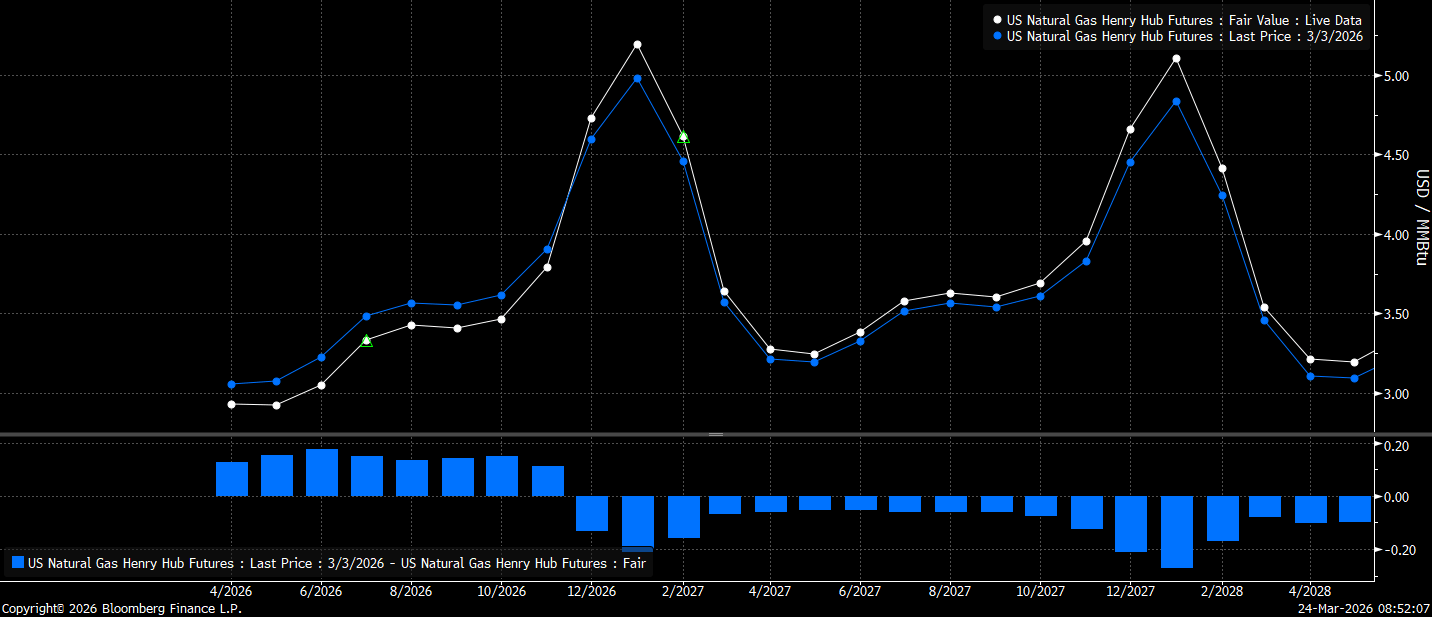1432x617 pixels.
Task: Click the green triangle marker near 7/2026
Action: coord(366,341)
